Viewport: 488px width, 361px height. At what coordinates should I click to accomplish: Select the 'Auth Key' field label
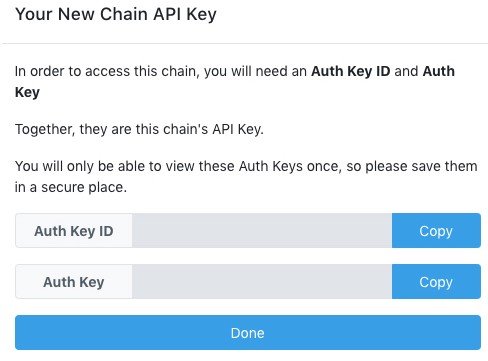coord(74,282)
